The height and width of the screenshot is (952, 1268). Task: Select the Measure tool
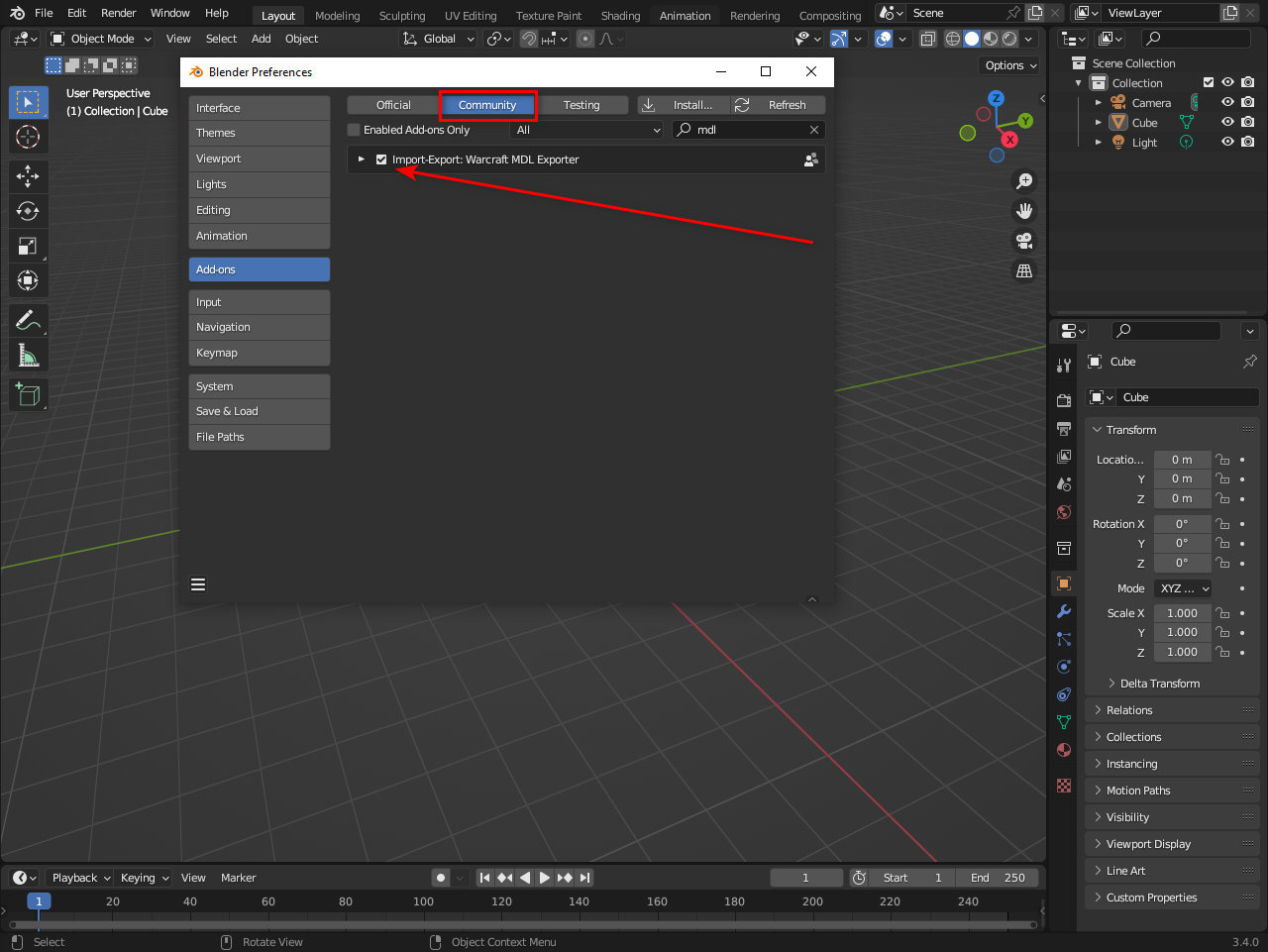coord(28,355)
